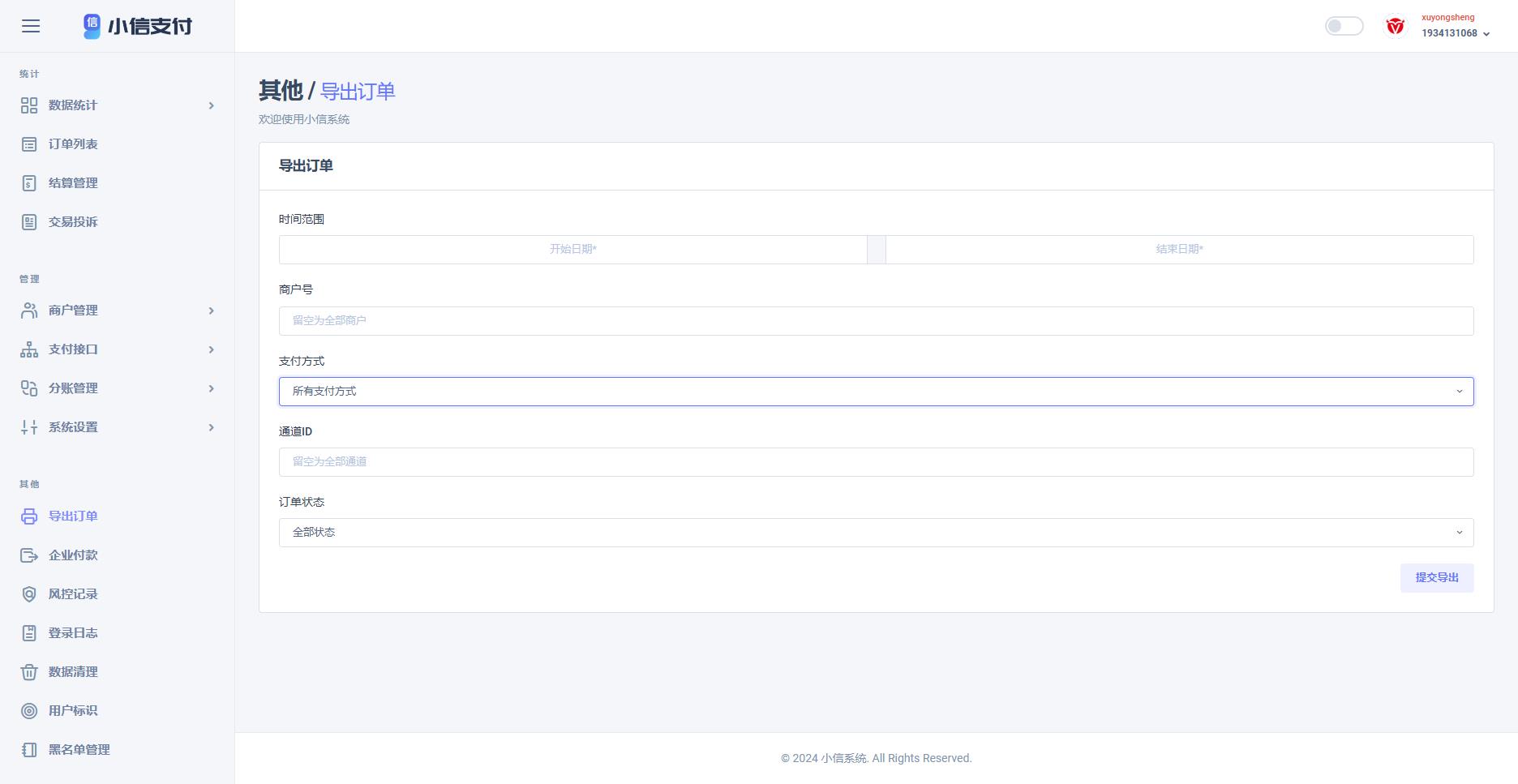Open the 支付方式 dropdown
The height and width of the screenshot is (784, 1518).
[876, 392]
